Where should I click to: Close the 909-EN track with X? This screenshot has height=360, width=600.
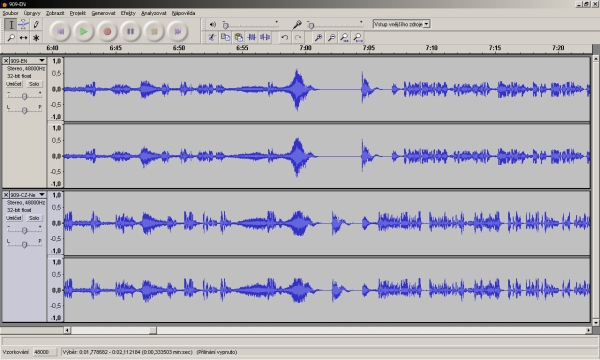click(x=6, y=60)
